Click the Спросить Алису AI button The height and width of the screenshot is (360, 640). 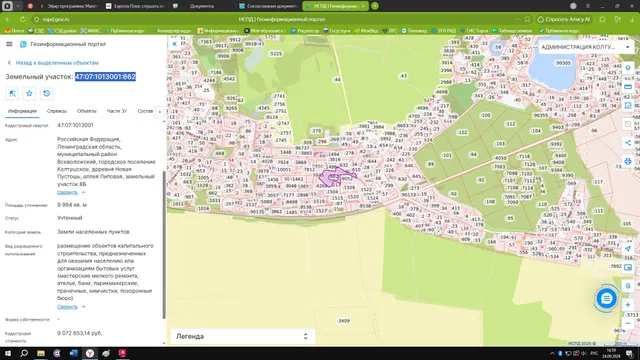pyautogui.click(x=563, y=19)
